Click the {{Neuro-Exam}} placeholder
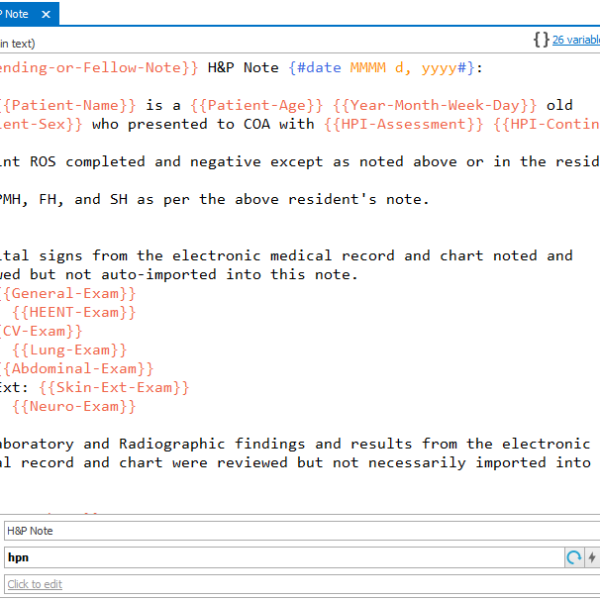600x600 pixels. pyautogui.click(x=74, y=406)
